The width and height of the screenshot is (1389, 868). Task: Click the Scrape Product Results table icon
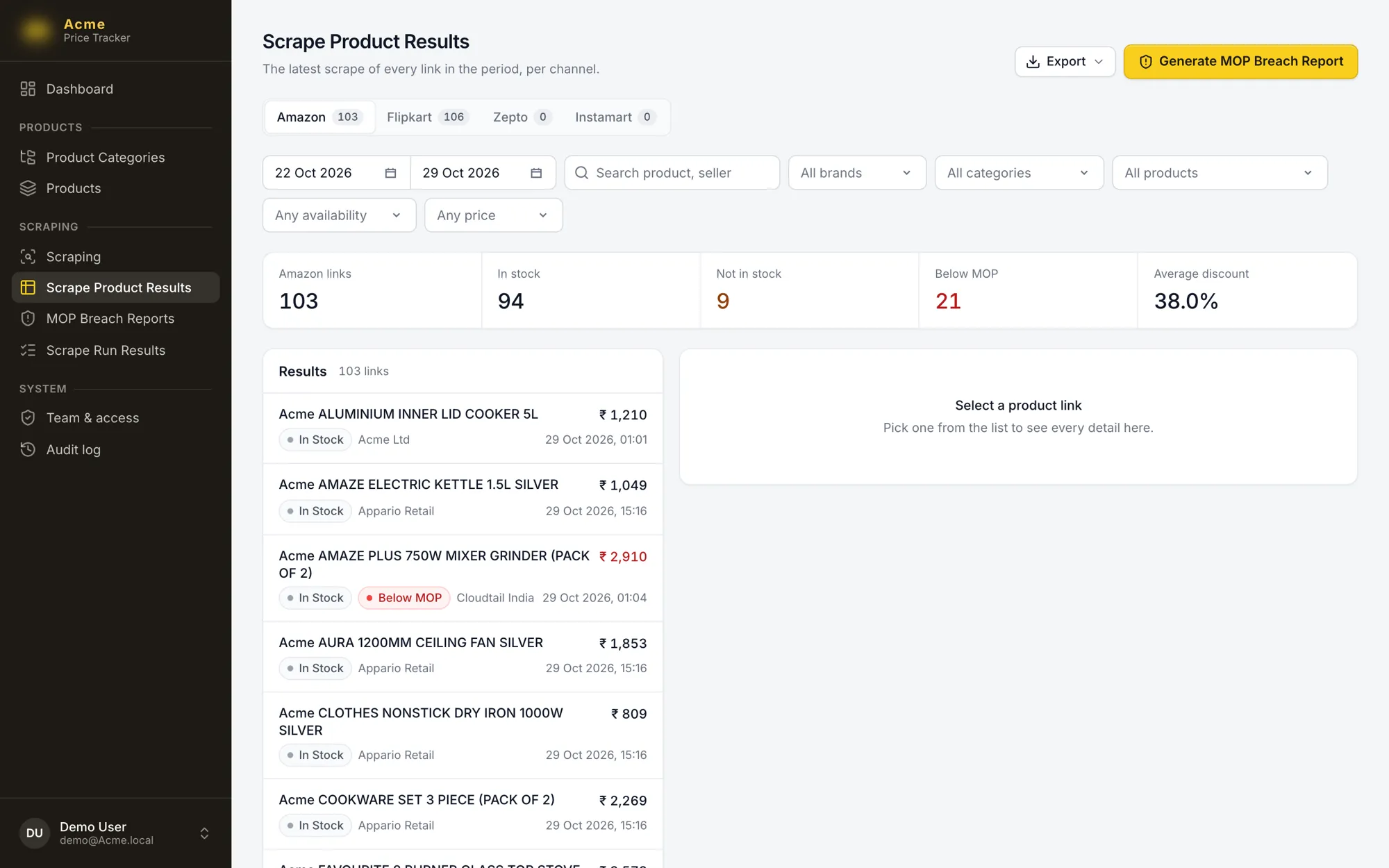pos(28,287)
